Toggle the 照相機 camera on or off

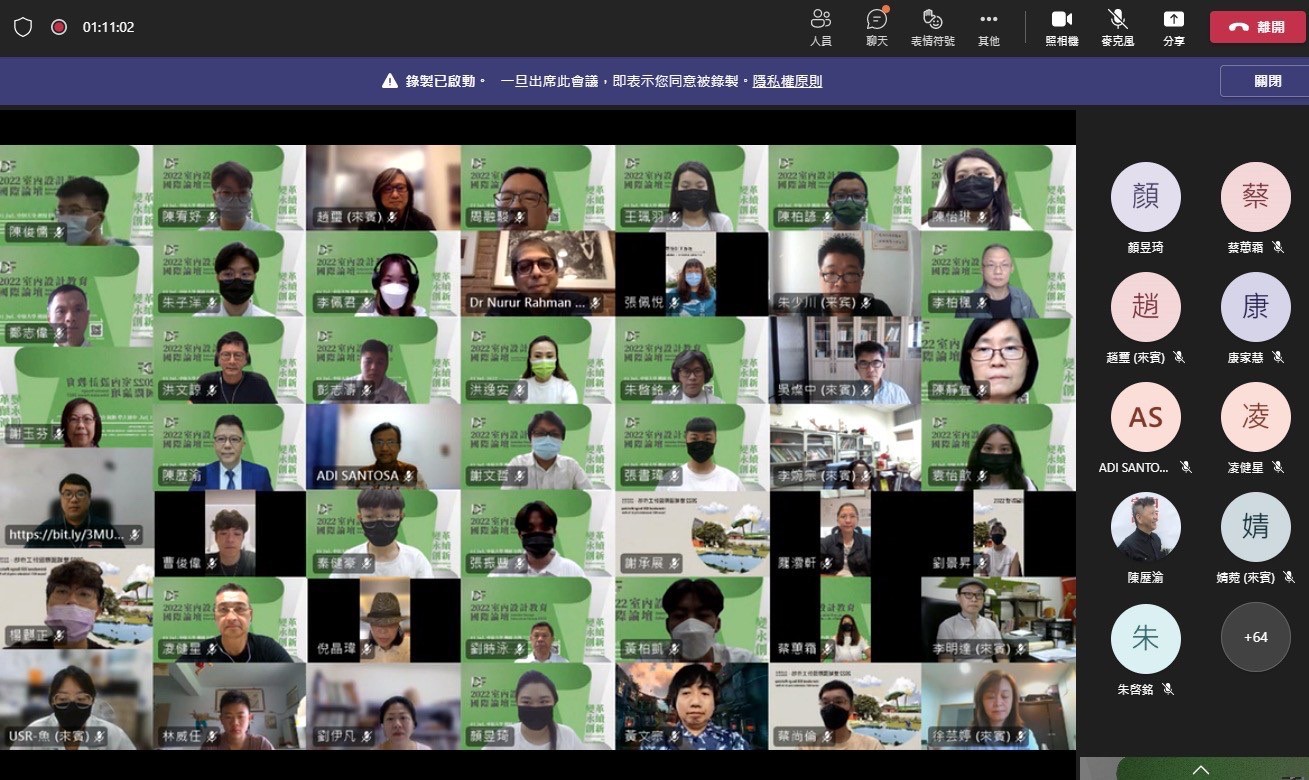1062,27
